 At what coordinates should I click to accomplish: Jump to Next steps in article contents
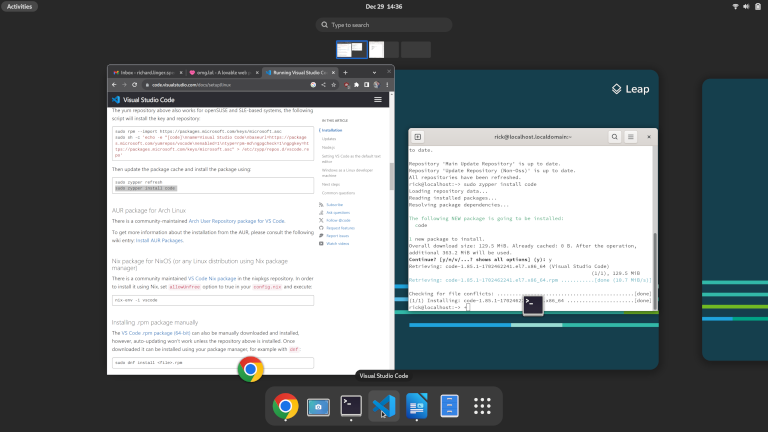331,184
